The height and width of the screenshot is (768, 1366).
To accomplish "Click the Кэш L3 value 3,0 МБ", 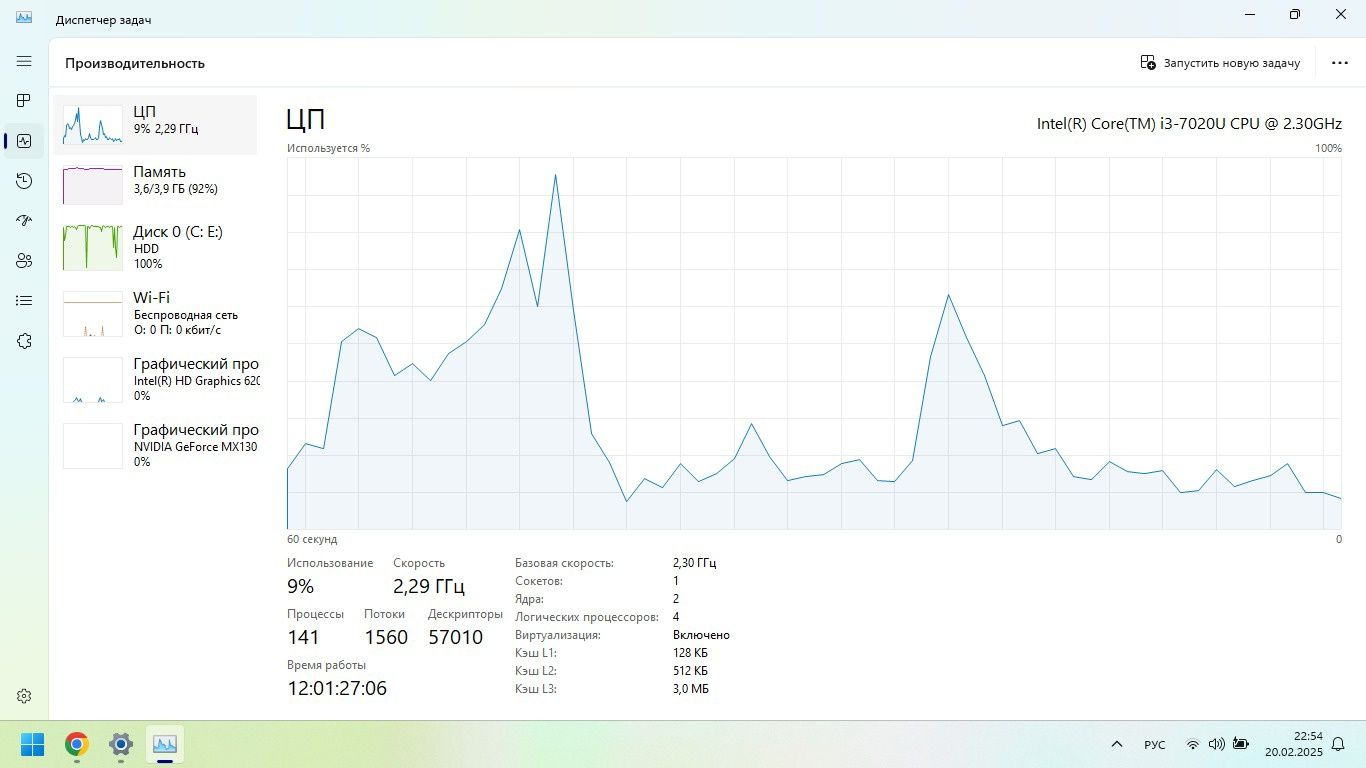I will [691, 689].
